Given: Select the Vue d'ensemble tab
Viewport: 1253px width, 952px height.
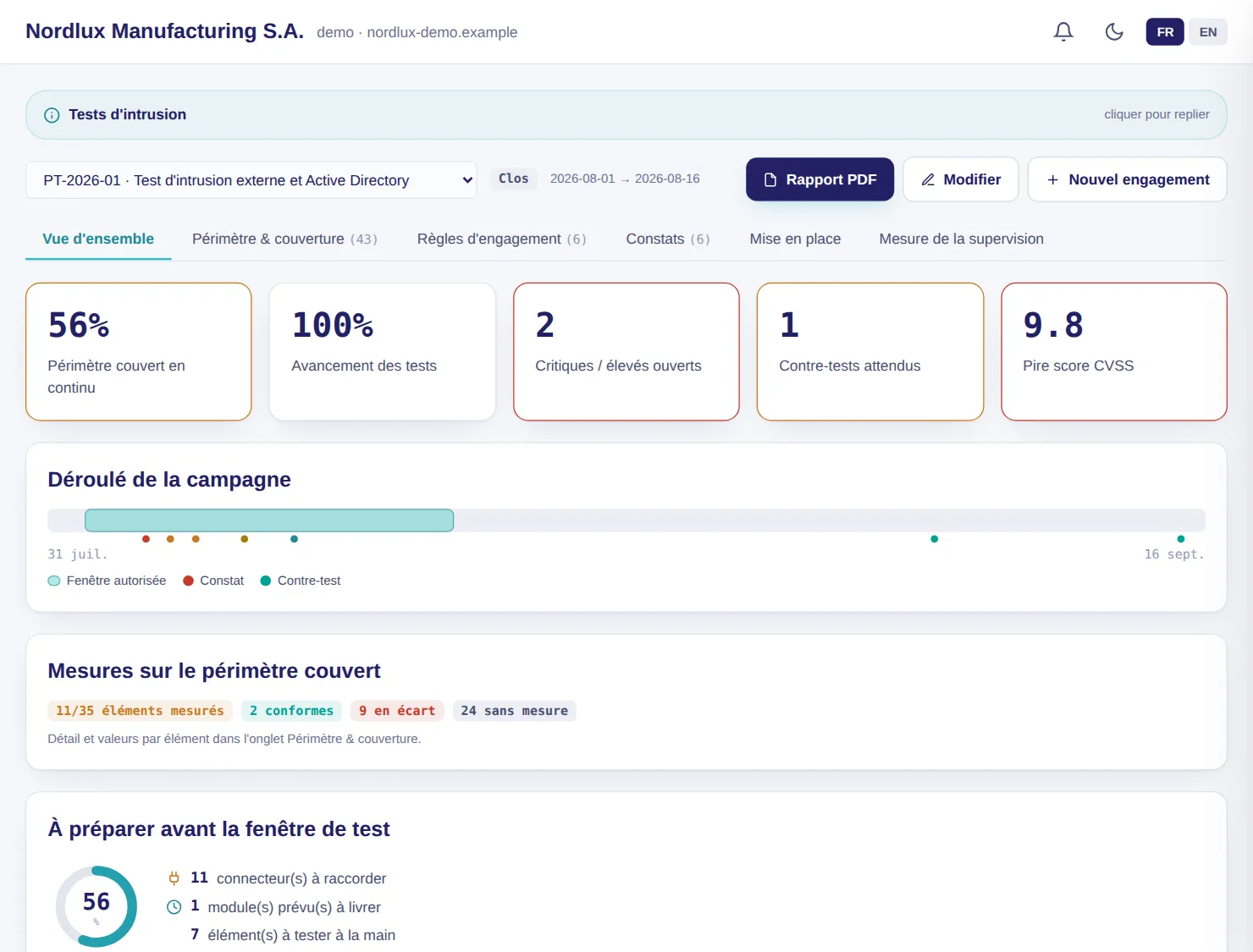Looking at the screenshot, I should (x=98, y=239).
